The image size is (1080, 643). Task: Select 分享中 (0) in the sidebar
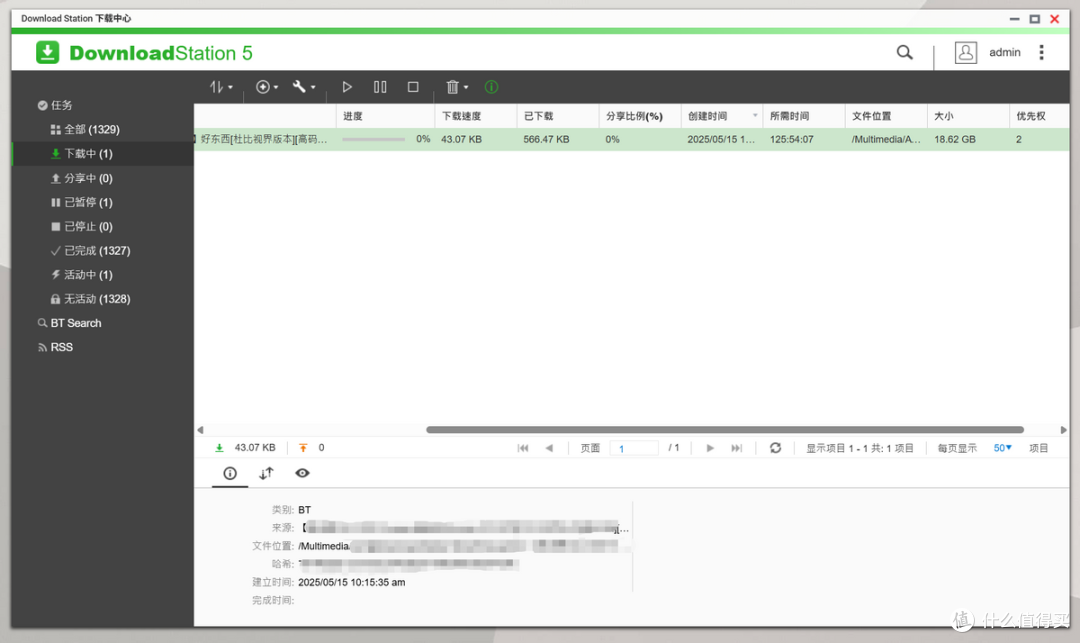[102, 178]
